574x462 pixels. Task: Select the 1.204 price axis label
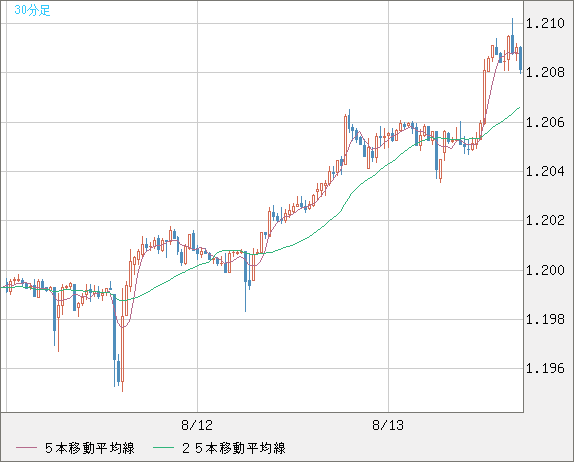click(545, 171)
